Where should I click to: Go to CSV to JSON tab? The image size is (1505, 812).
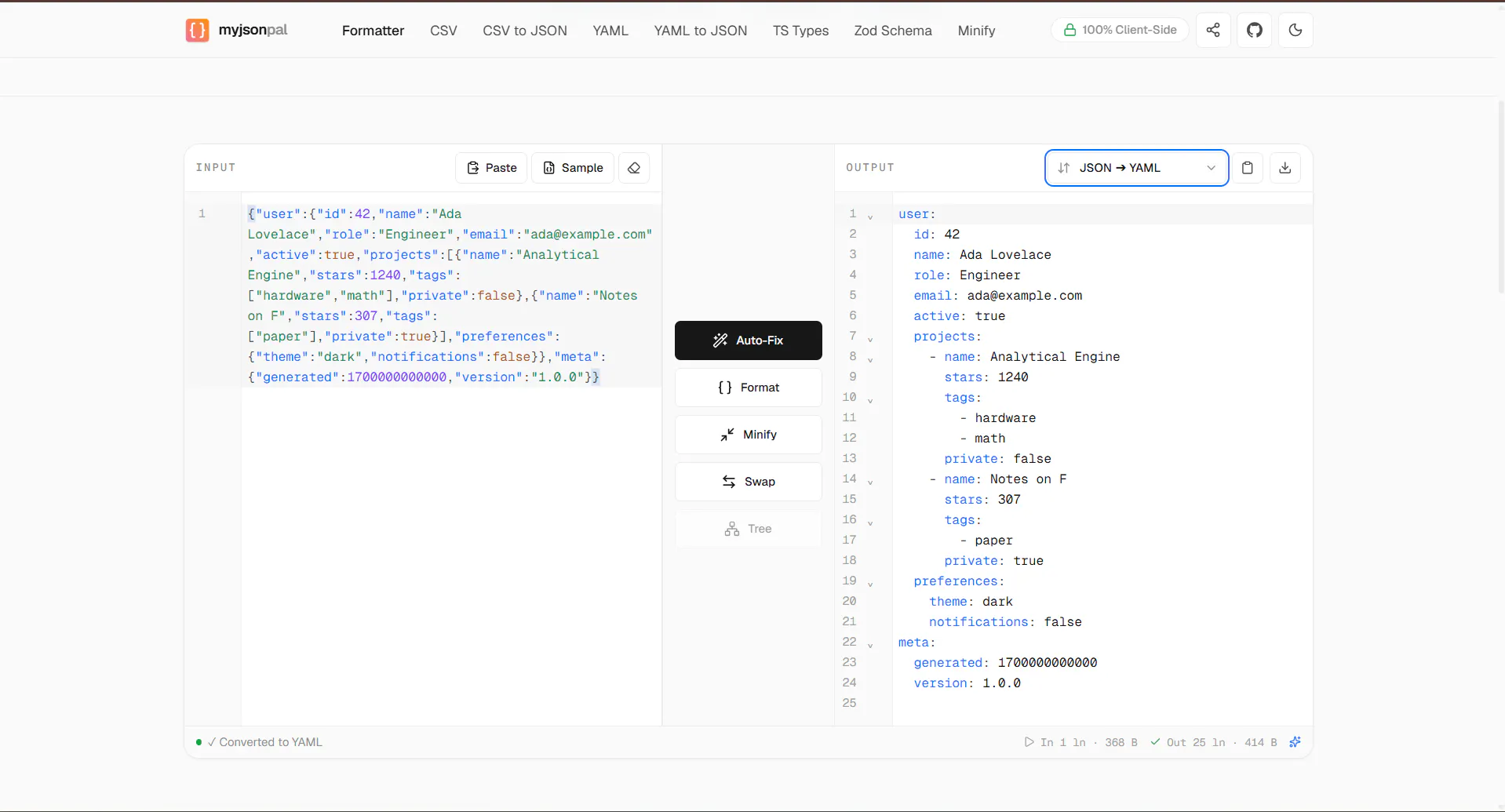525,31
